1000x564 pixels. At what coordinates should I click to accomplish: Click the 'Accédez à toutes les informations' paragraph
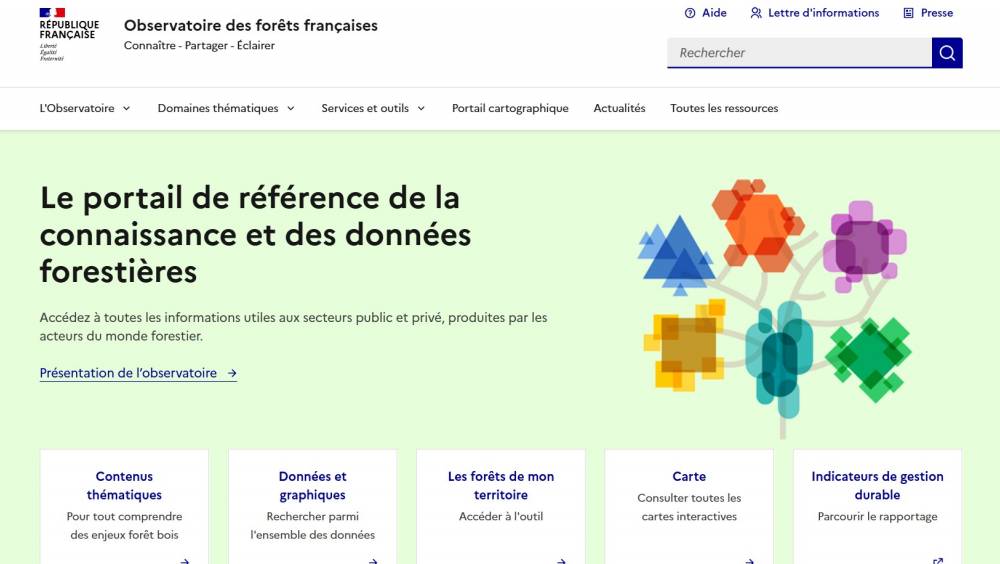293,327
